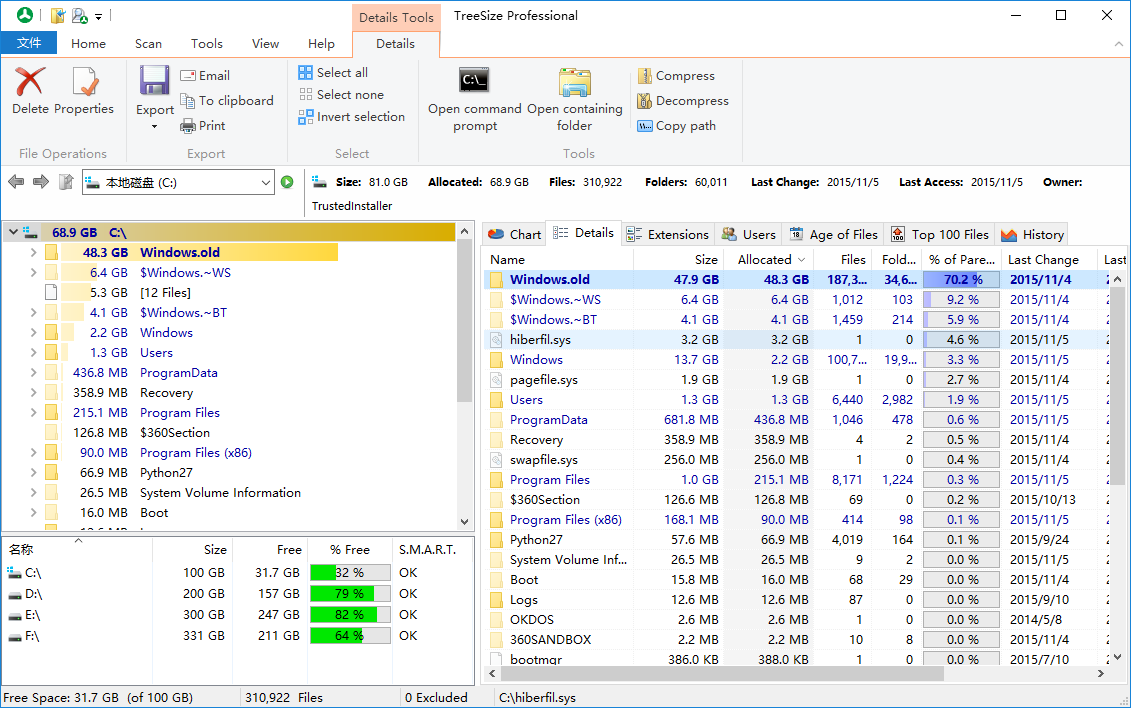Open containing folder of selection
This screenshot has height=708, width=1131.
[574, 99]
